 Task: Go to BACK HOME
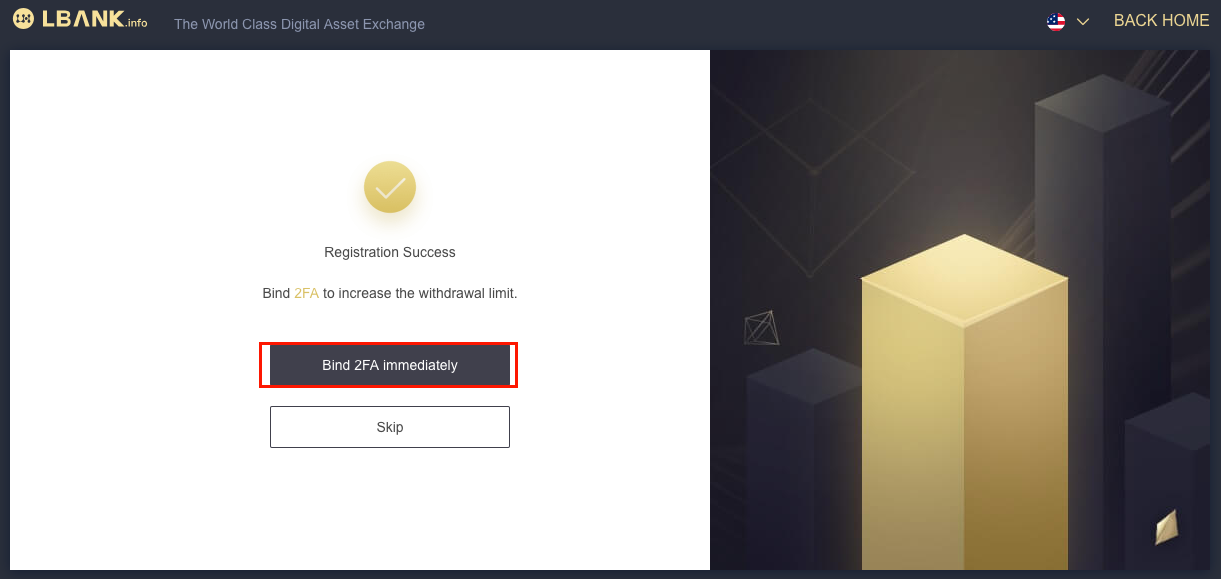[x=1161, y=21]
